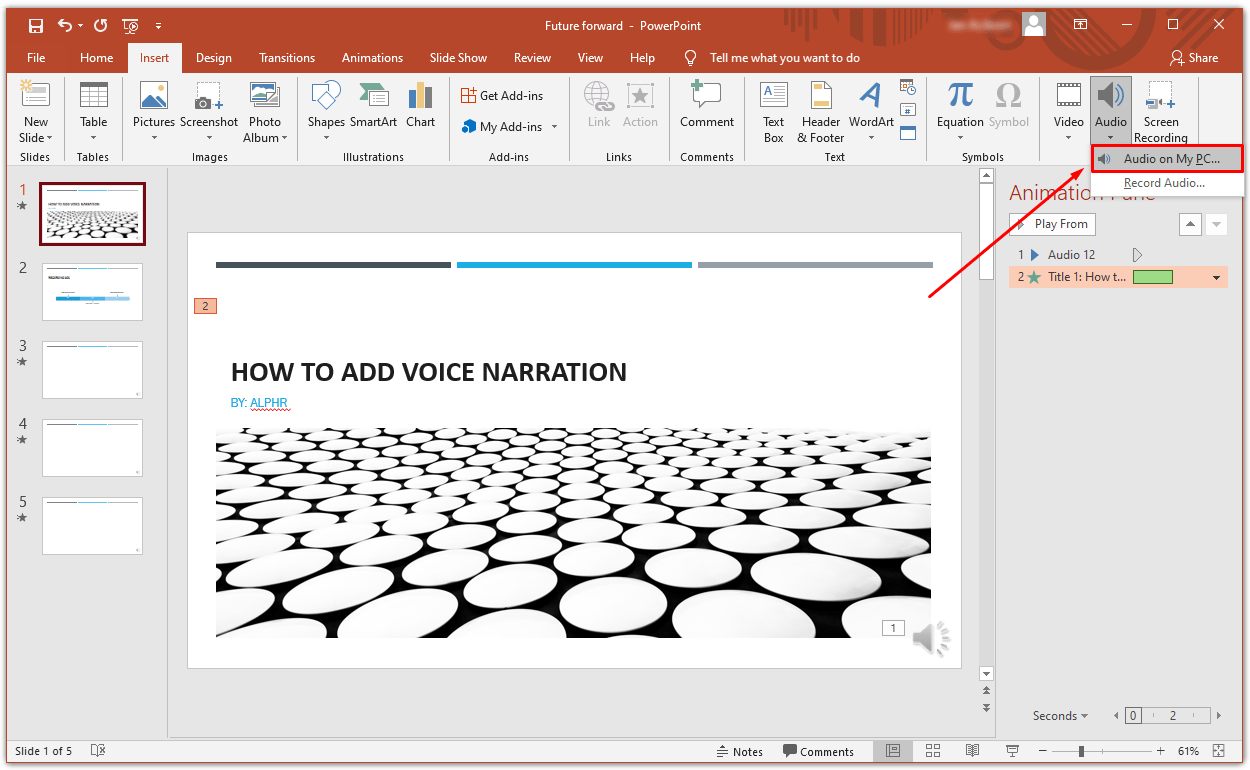Expand the Title 1 animation options
Screen dimensions: 1250x770
(x=1215, y=276)
